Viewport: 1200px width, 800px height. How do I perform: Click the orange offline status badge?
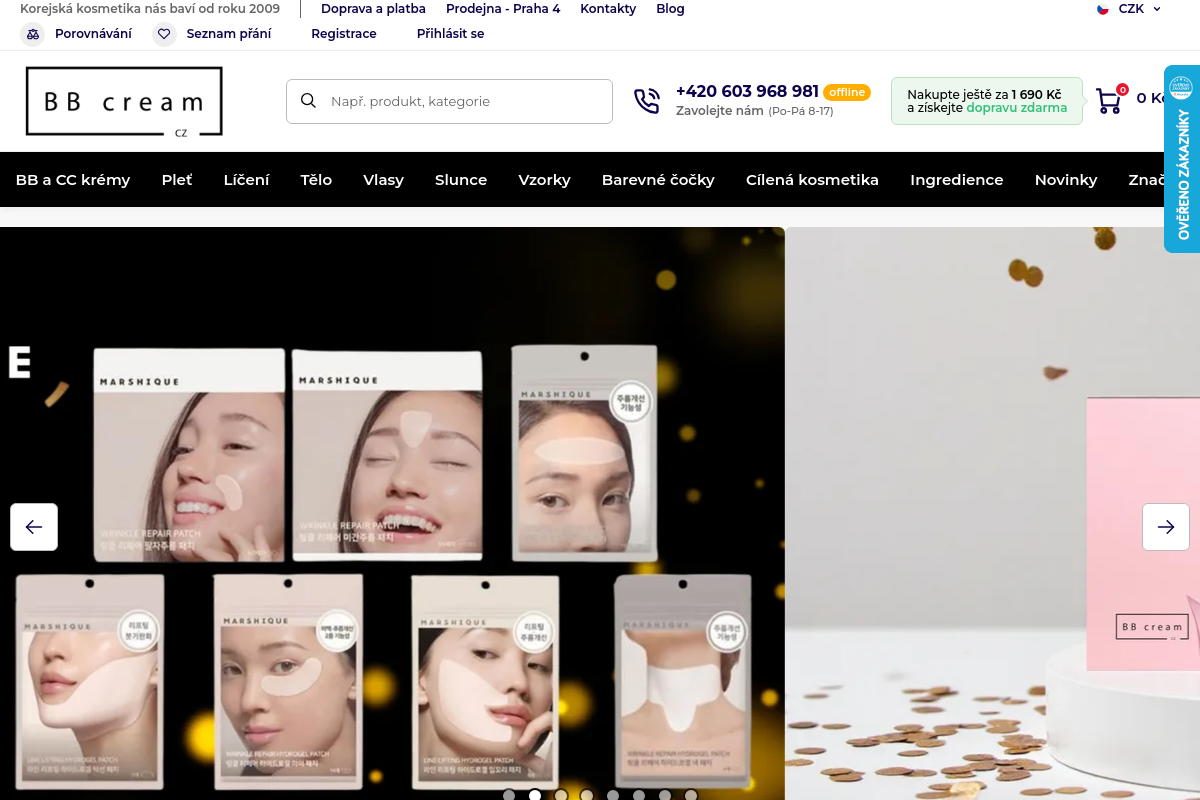click(x=847, y=92)
